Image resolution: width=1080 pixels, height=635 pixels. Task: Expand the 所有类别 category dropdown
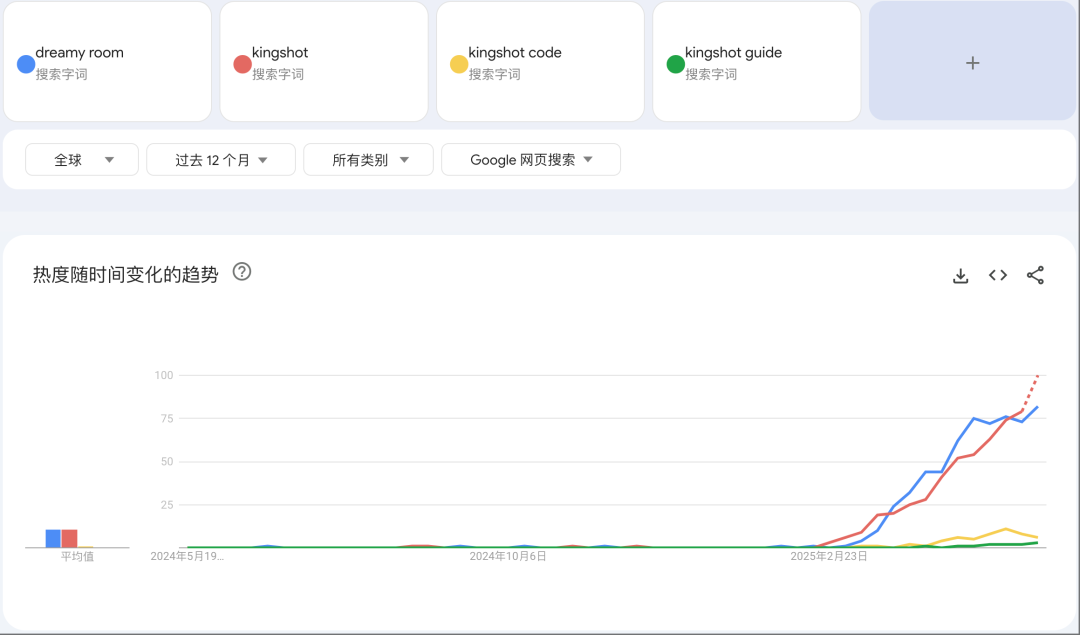click(x=368, y=160)
